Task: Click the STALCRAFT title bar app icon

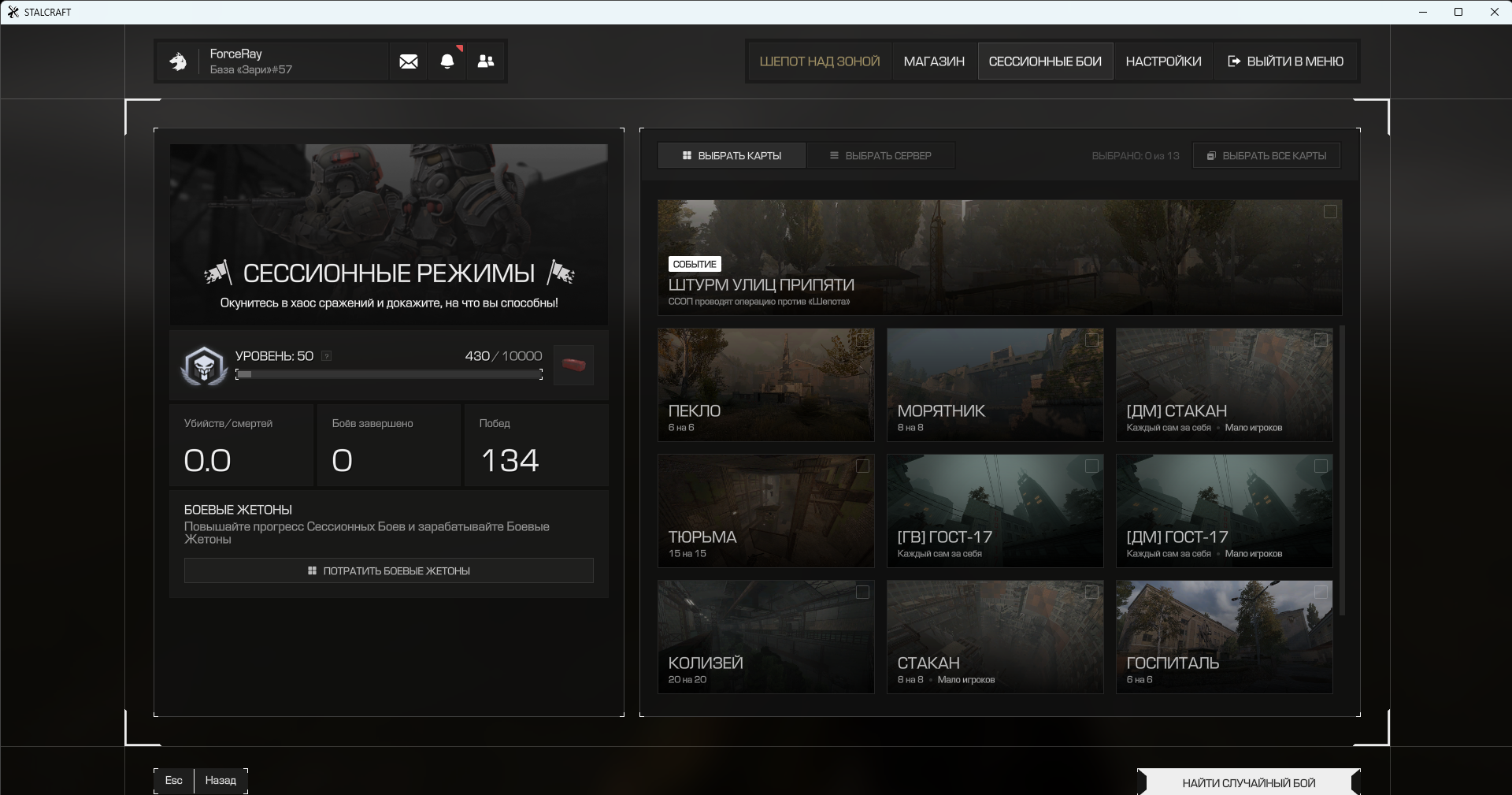Action: click(13, 12)
